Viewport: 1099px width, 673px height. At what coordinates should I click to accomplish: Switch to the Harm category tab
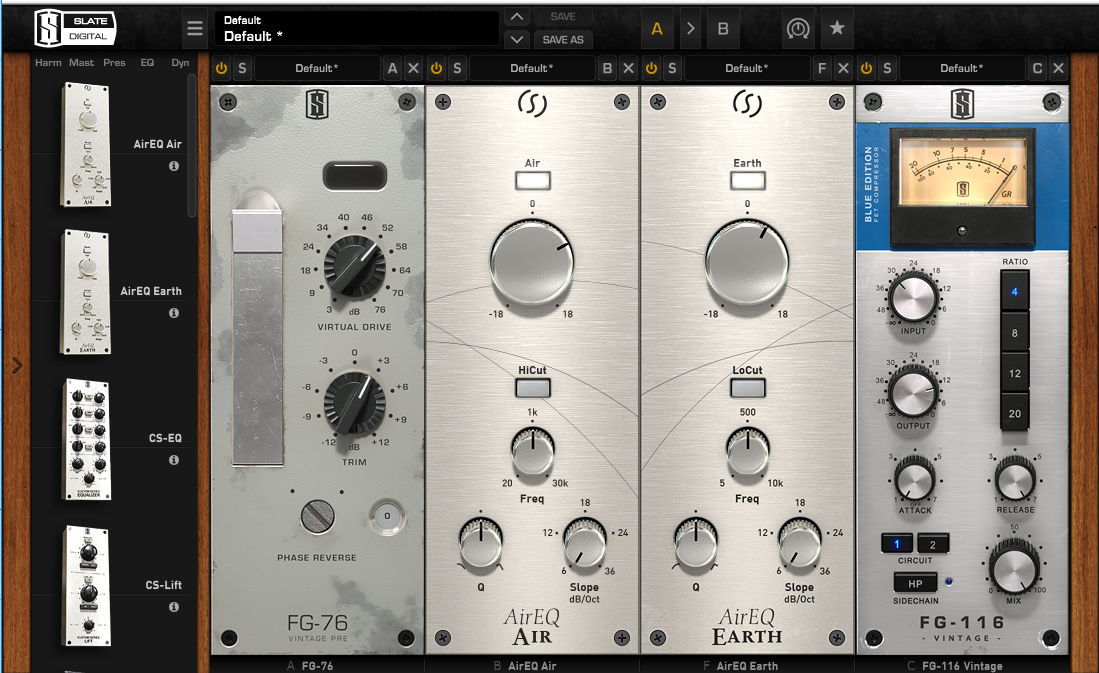click(x=48, y=62)
